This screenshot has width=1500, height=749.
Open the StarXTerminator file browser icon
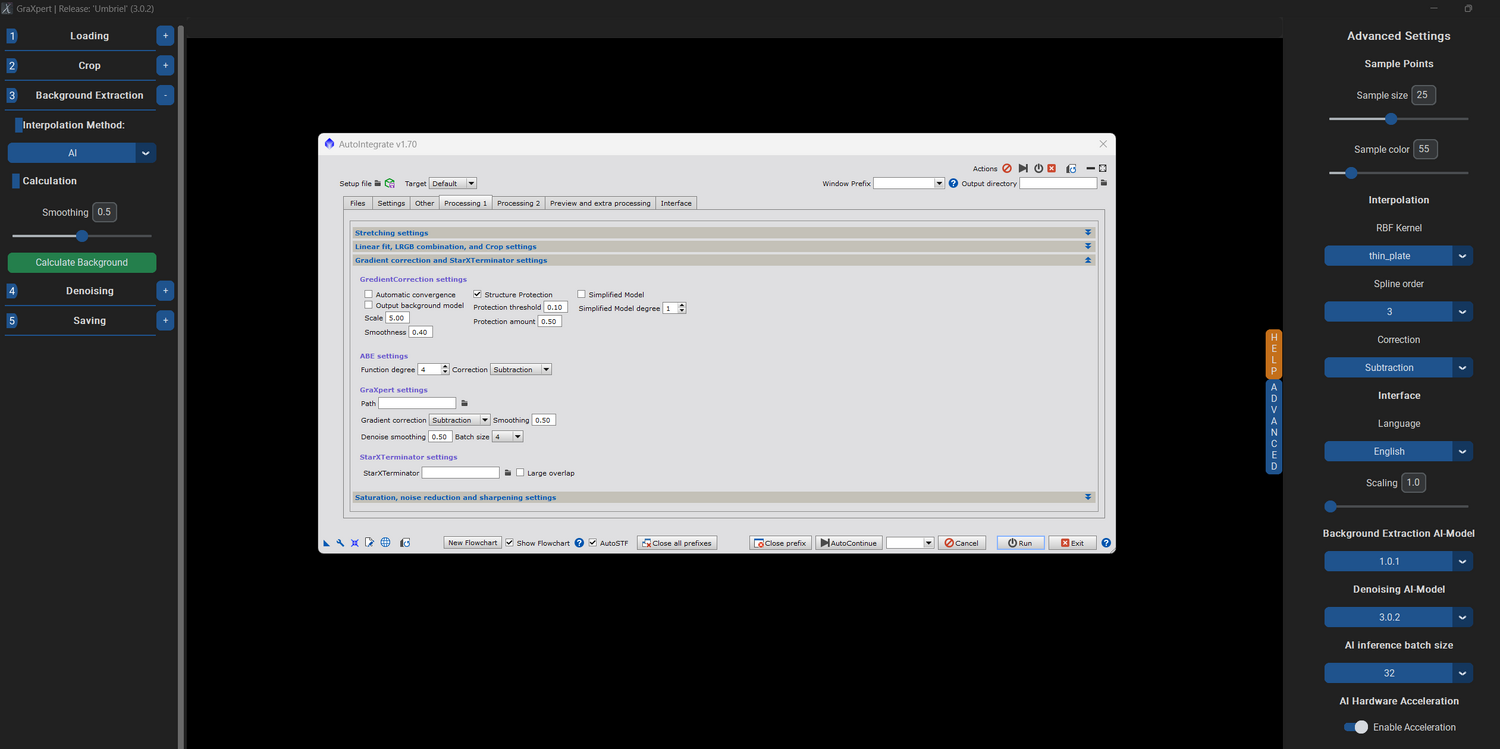click(507, 472)
